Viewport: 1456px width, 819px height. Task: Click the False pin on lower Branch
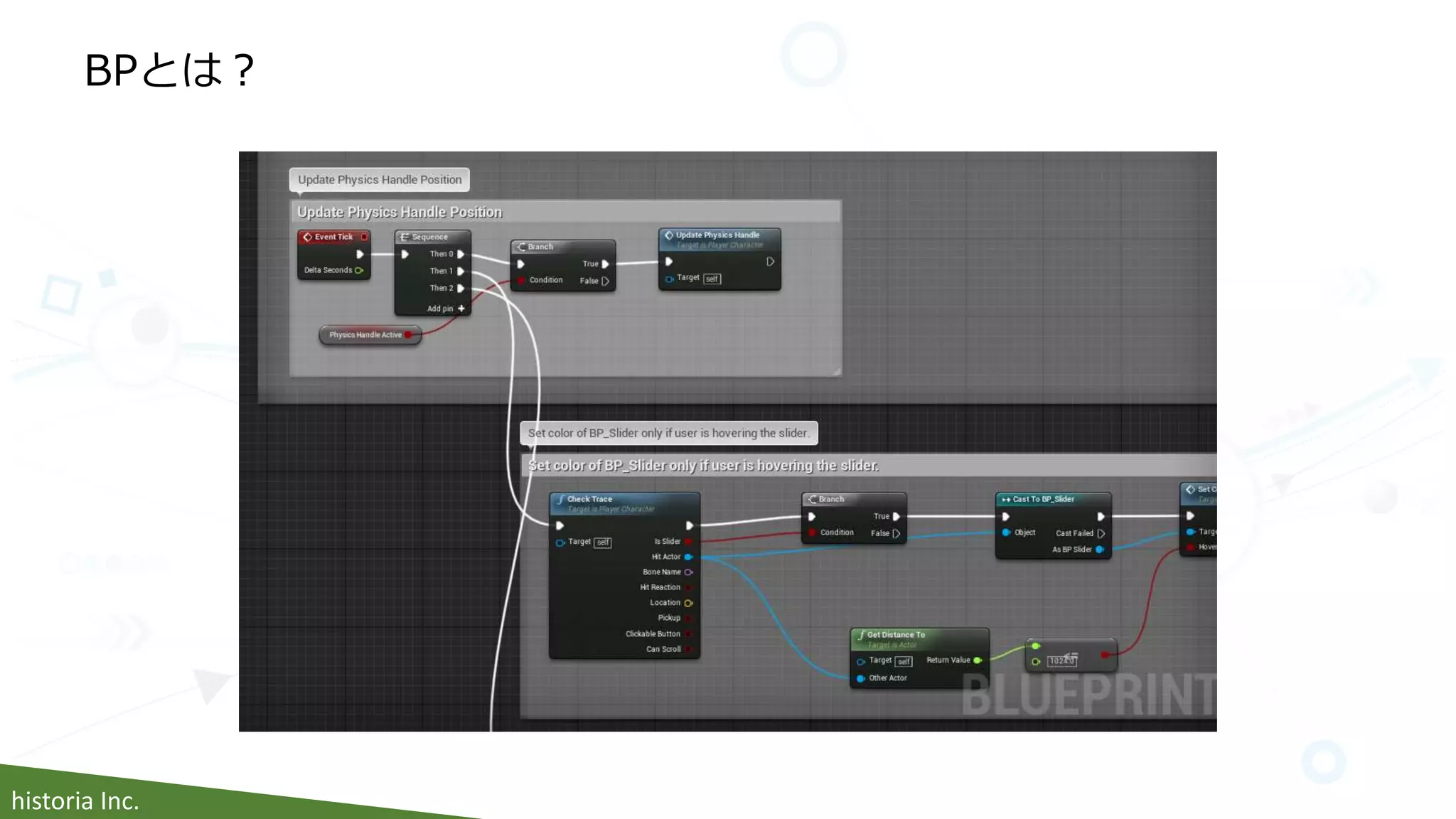(896, 533)
